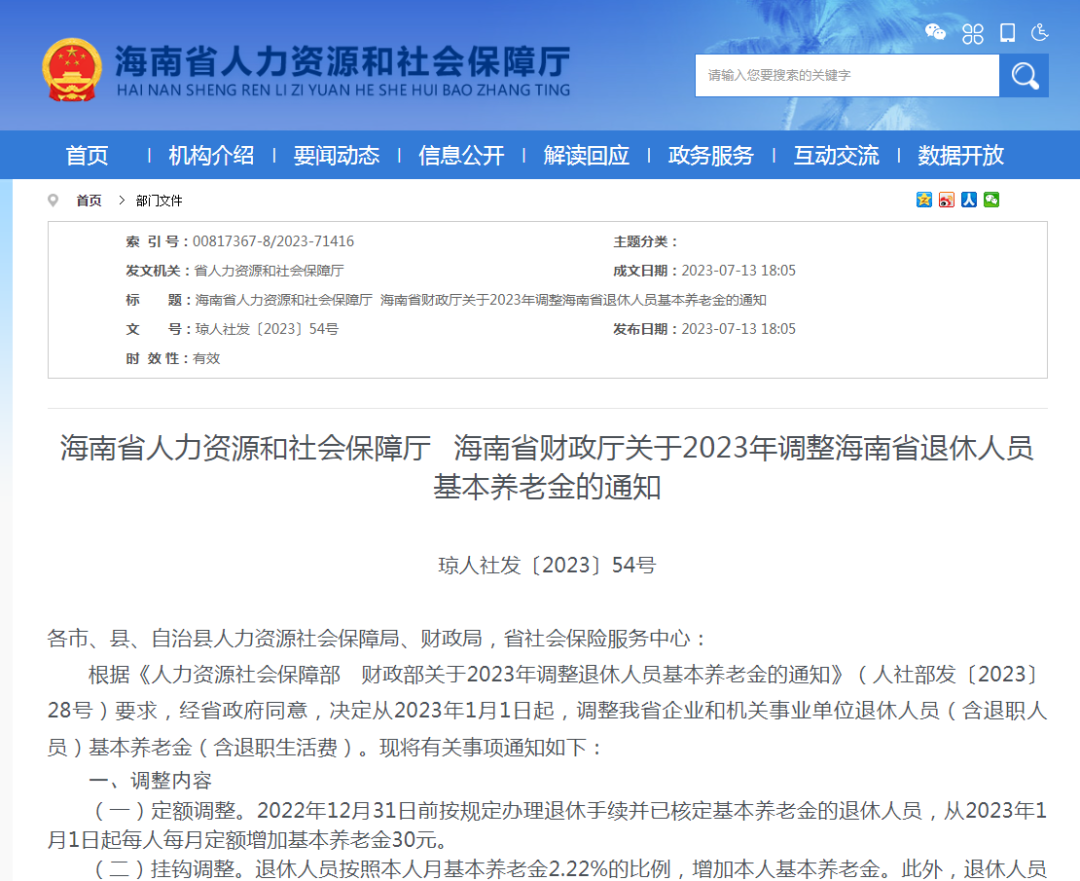Screen dimensions: 1080x881
Task: Click 首页 in the breadcrumb
Action: pyautogui.click(x=88, y=200)
